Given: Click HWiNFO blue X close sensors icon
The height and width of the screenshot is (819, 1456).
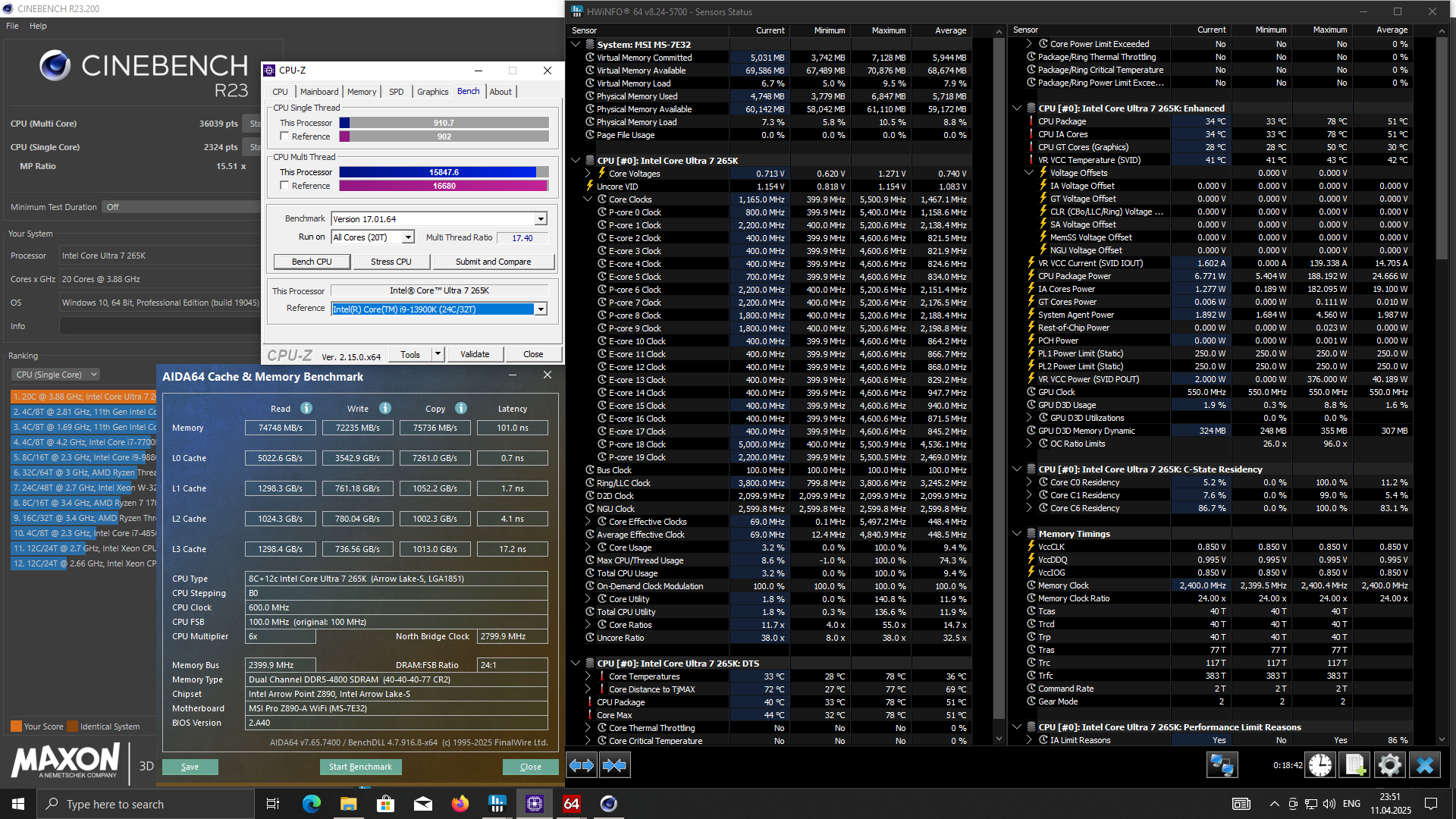Looking at the screenshot, I should click(1424, 765).
